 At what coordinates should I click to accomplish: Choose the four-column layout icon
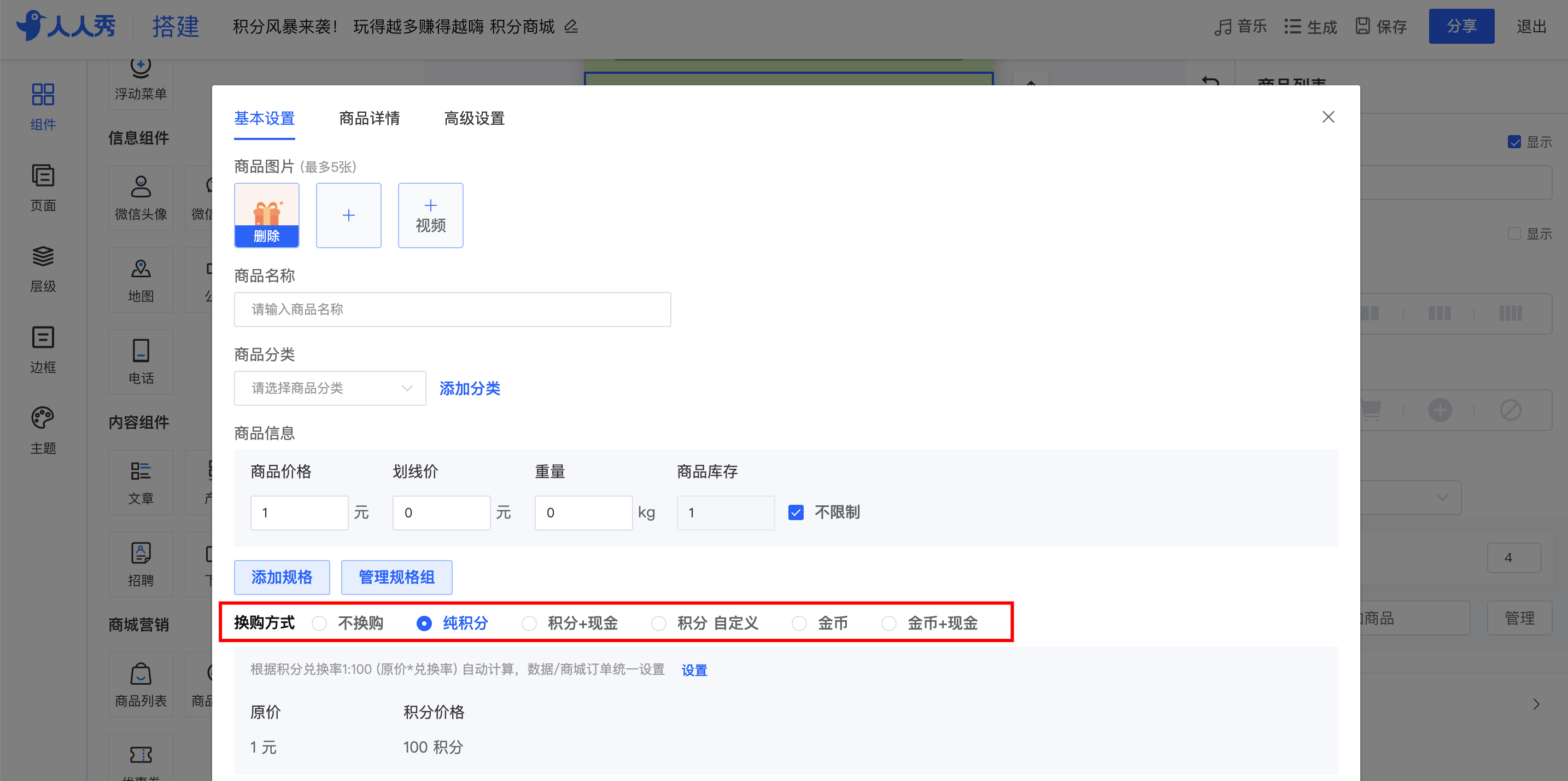click(x=1511, y=313)
